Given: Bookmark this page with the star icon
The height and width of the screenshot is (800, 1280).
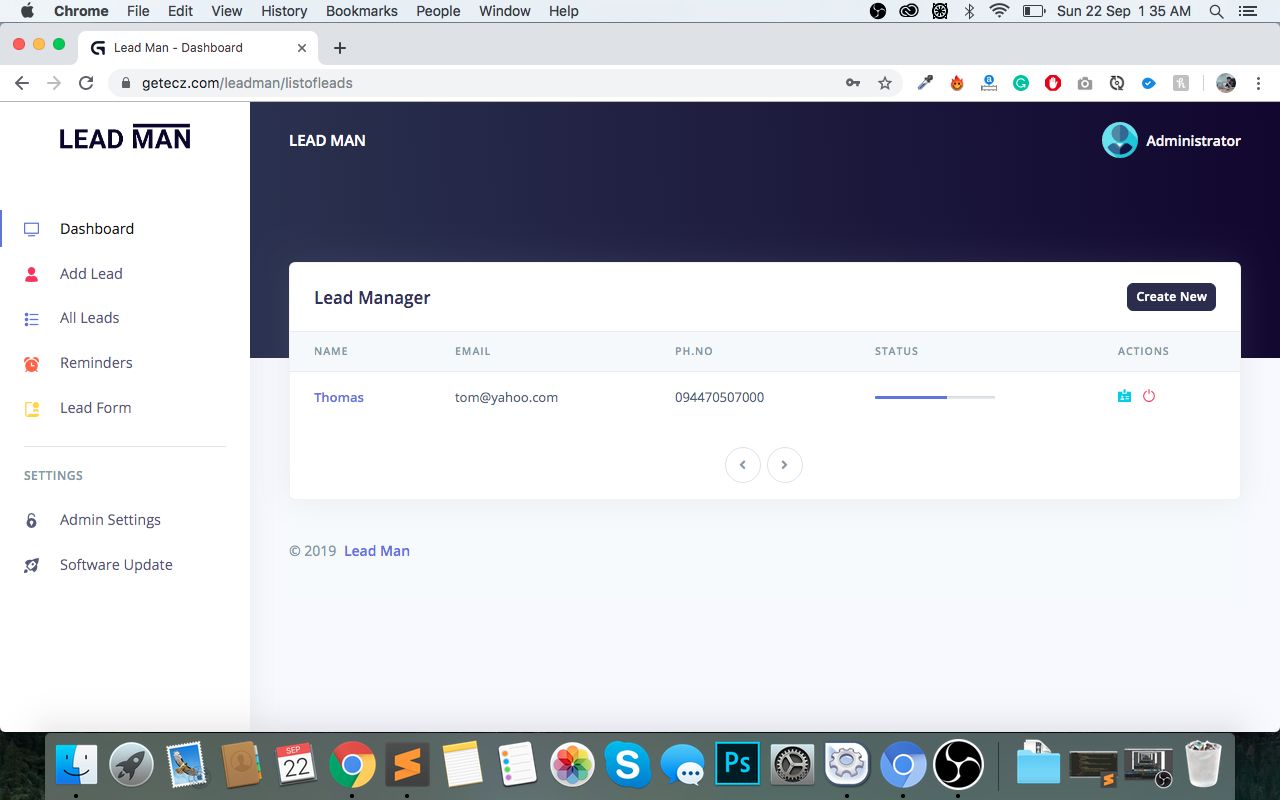Looking at the screenshot, I should coord(885,83).
